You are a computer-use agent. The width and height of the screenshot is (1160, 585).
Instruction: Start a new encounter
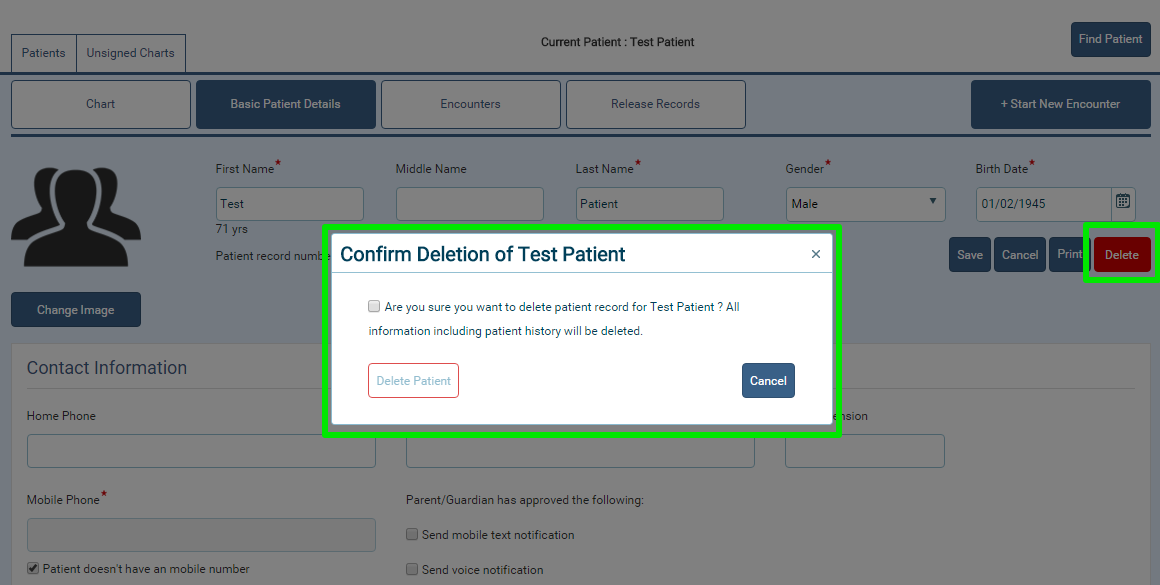coord(1060,104)
